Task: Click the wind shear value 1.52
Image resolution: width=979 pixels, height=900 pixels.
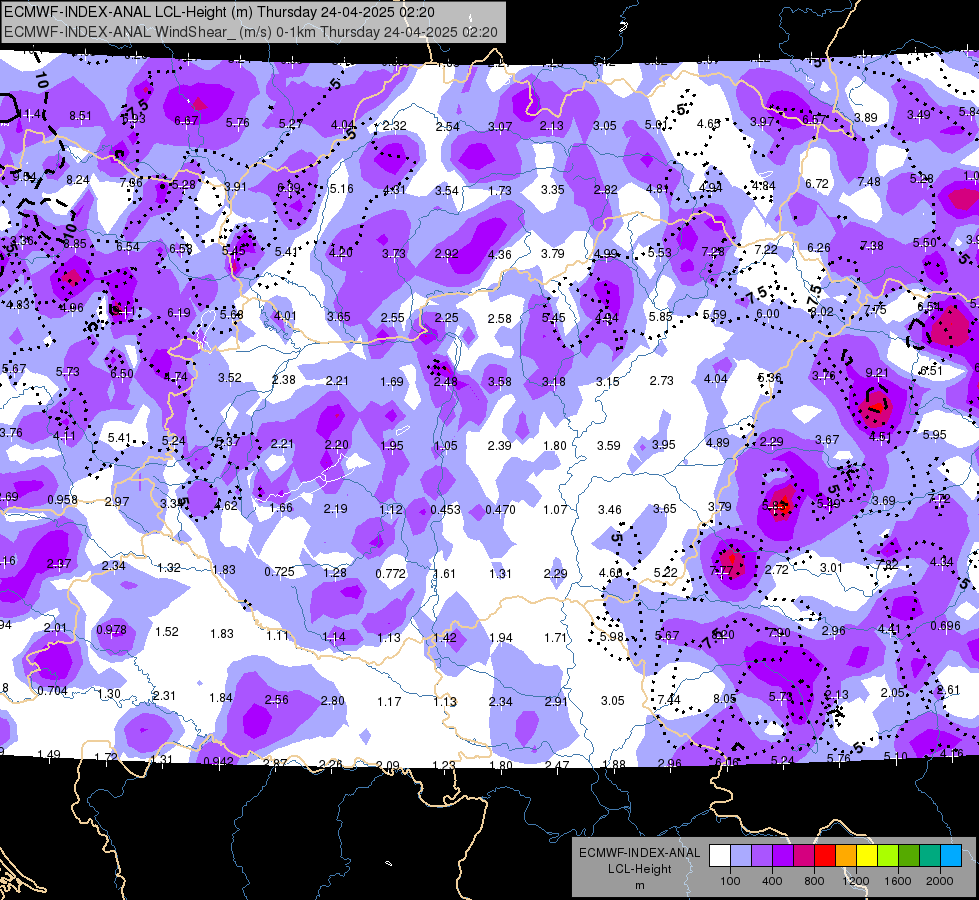Action: click(167, 631)
